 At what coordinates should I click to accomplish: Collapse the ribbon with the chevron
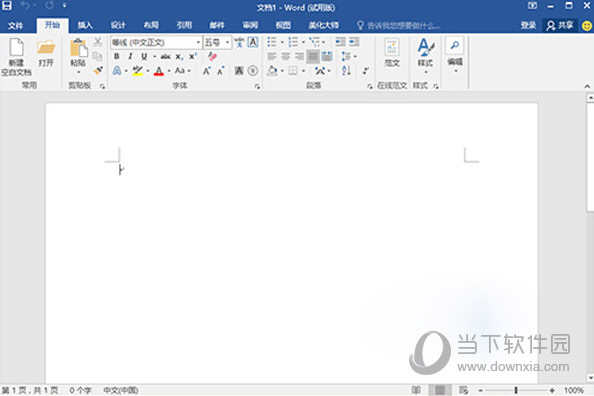[587, 87]
